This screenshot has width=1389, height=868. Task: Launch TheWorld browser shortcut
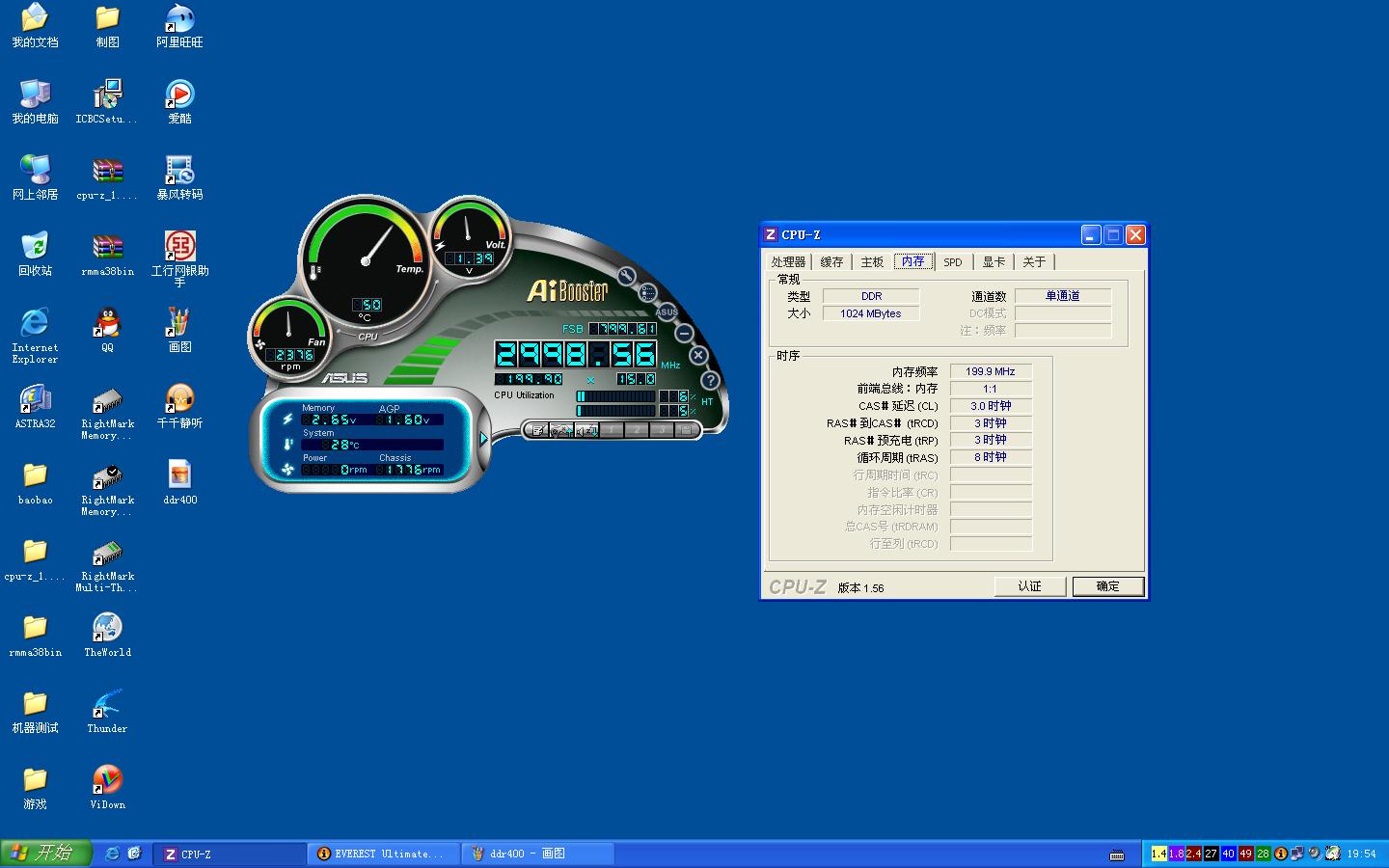(107, 636)
